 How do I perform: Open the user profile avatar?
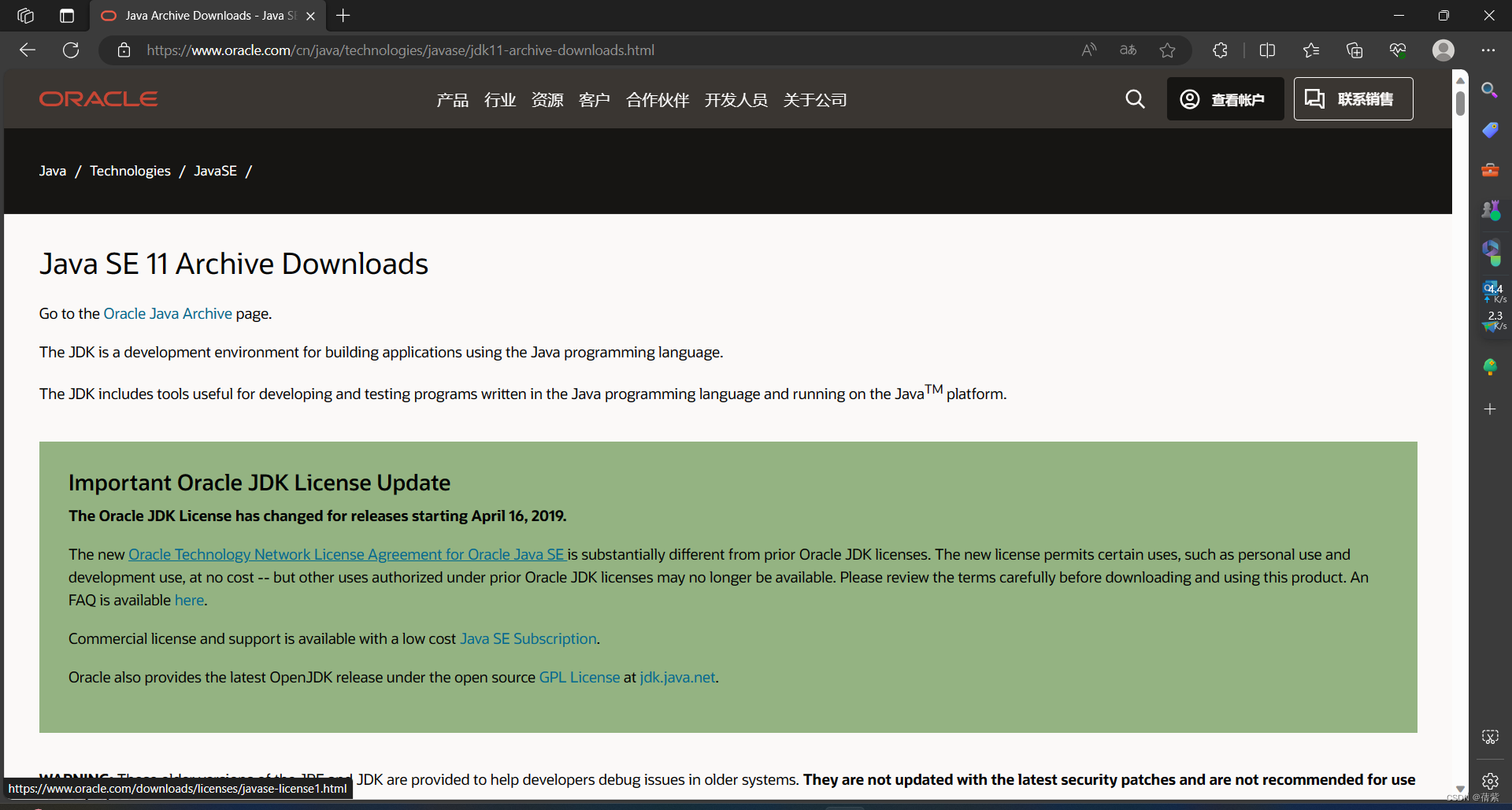pyautogui.click(x=1443, y=50)
